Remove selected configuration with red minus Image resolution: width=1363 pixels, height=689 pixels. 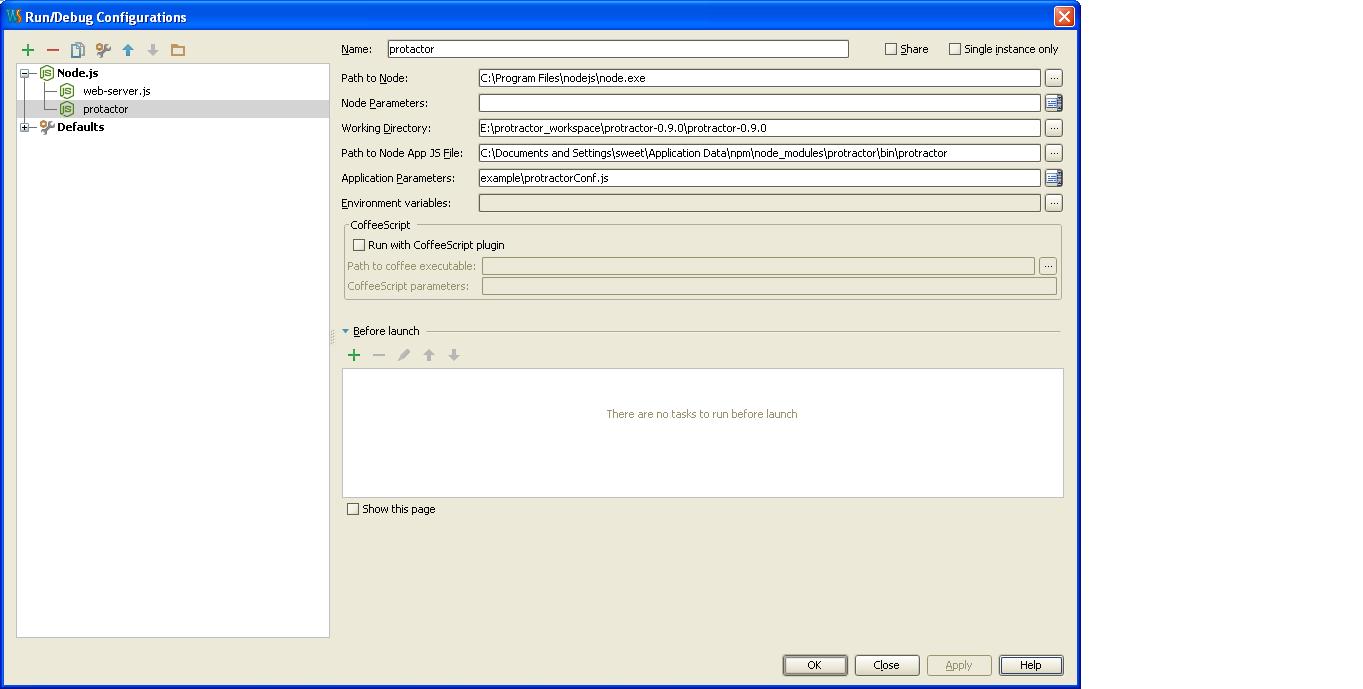(53, 50)
